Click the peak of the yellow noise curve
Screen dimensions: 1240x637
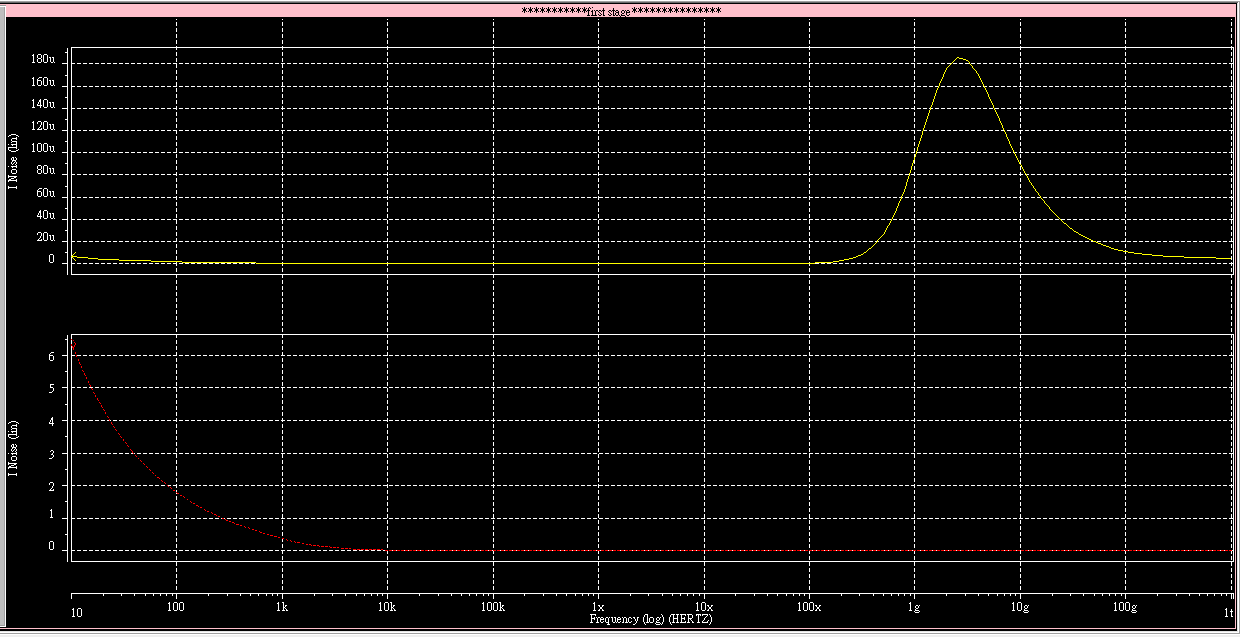959,58
